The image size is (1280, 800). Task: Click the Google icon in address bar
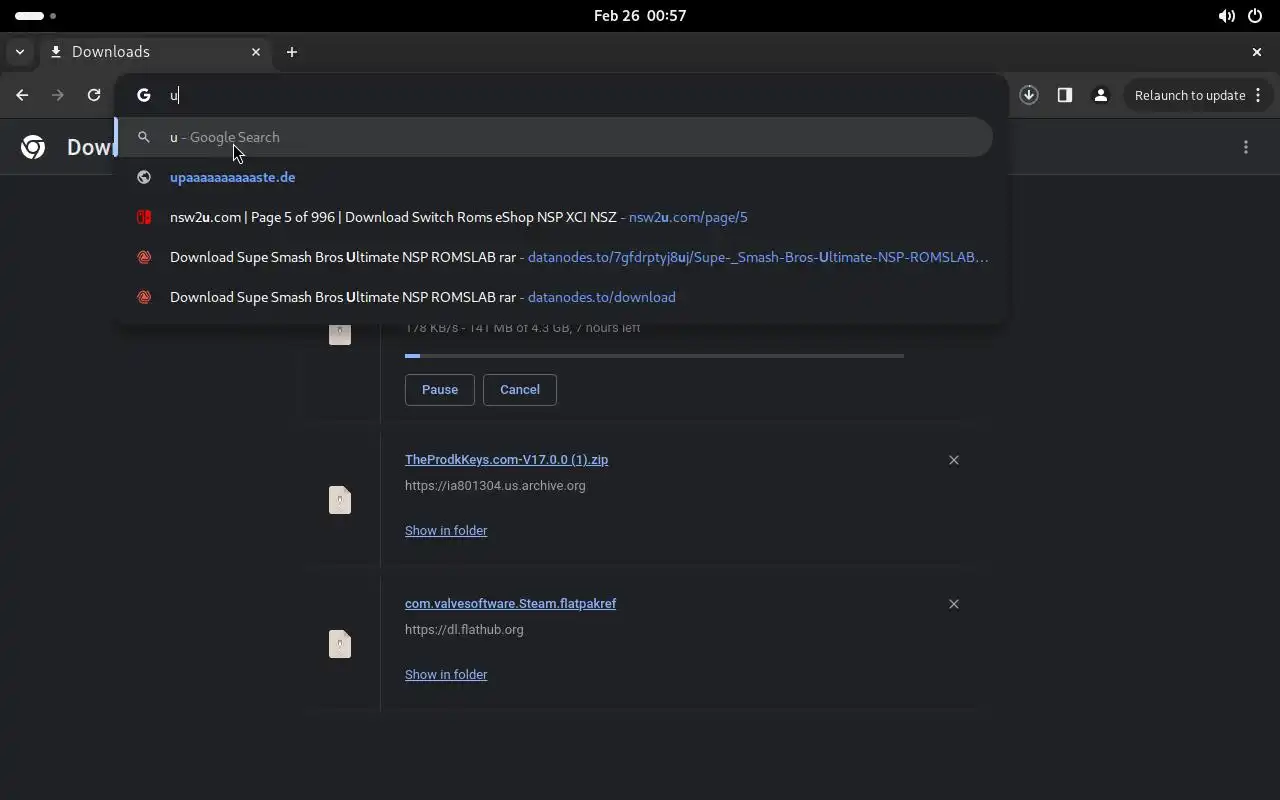point(144,95)
